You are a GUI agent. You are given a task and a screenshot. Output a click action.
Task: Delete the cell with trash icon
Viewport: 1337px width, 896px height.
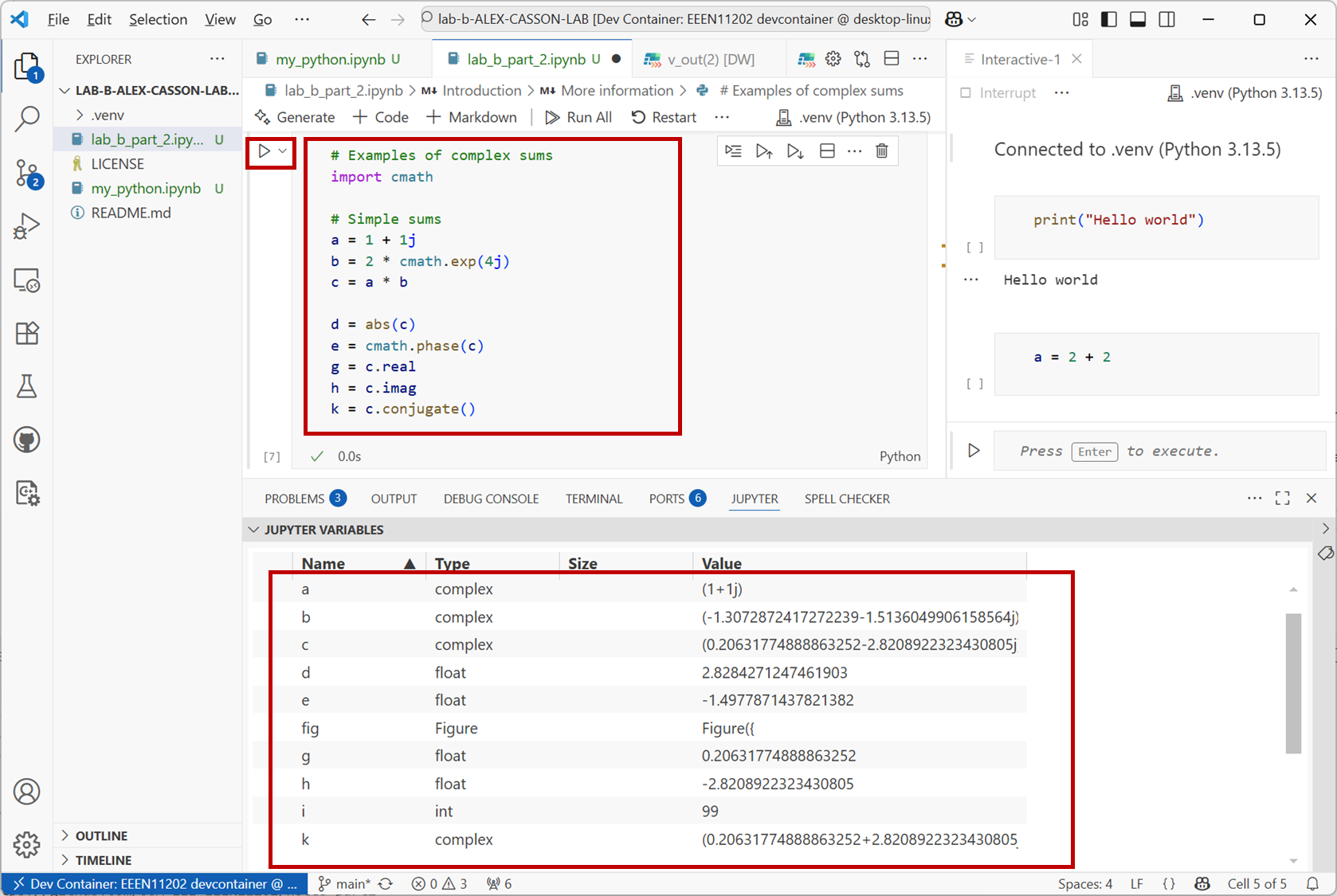881,151
